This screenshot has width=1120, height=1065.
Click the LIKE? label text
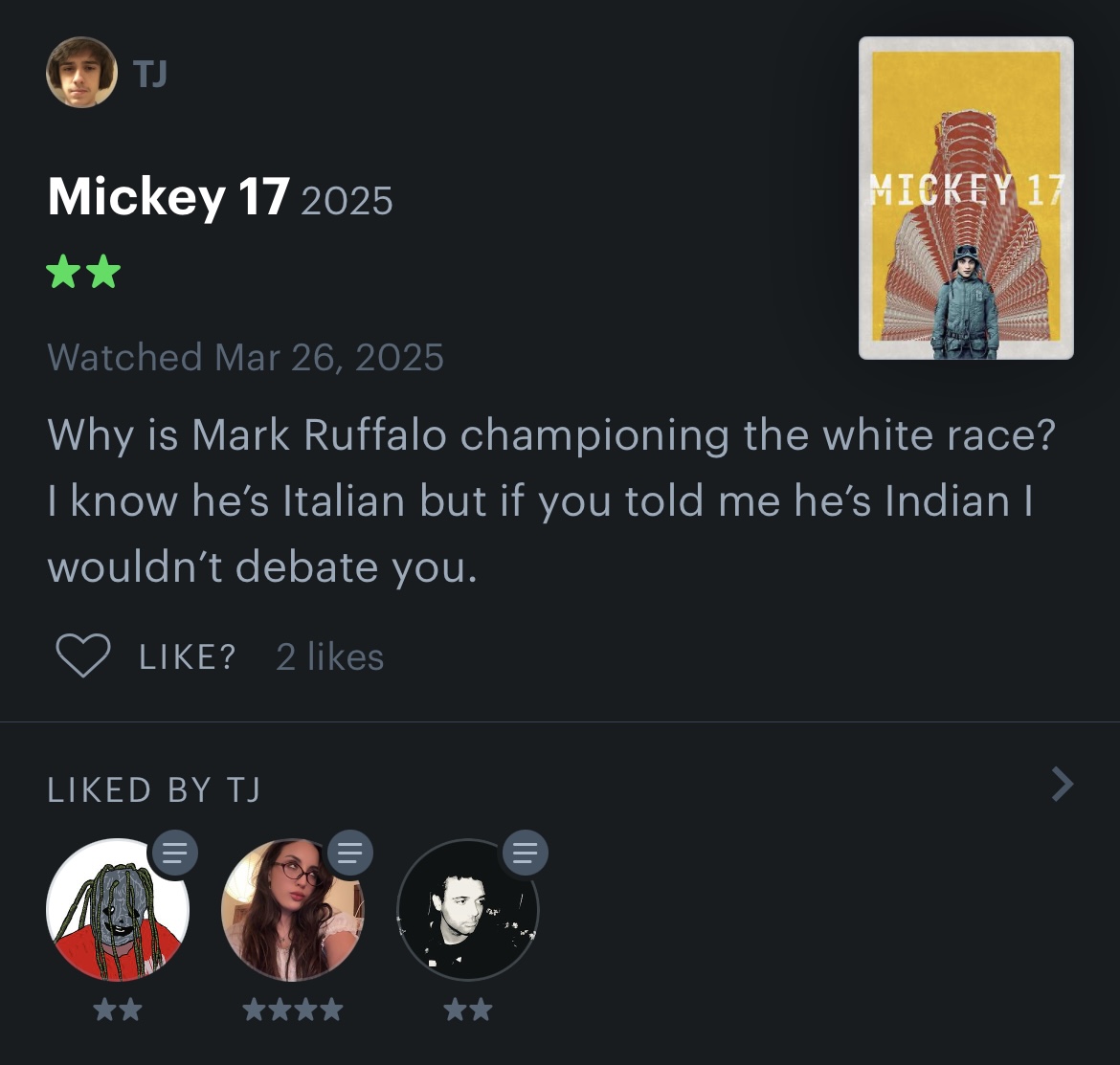187,656
